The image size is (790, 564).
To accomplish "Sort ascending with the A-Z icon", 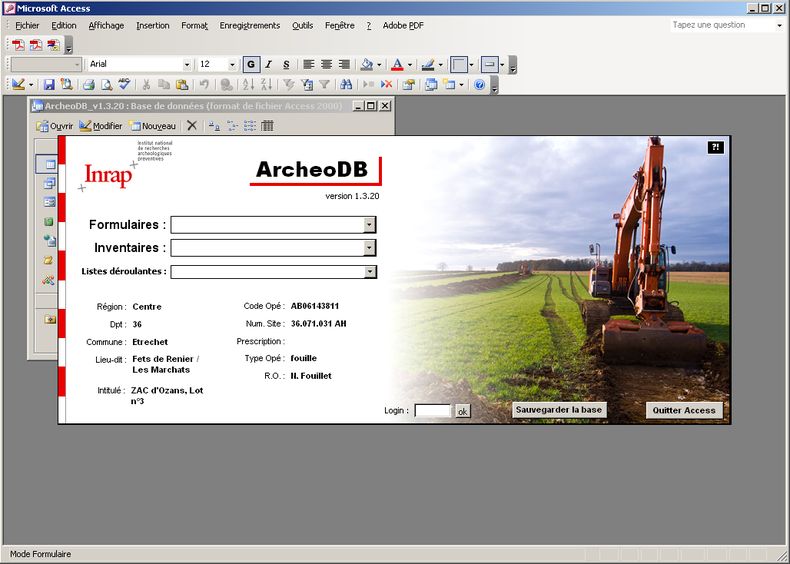I will click(248, 85).
